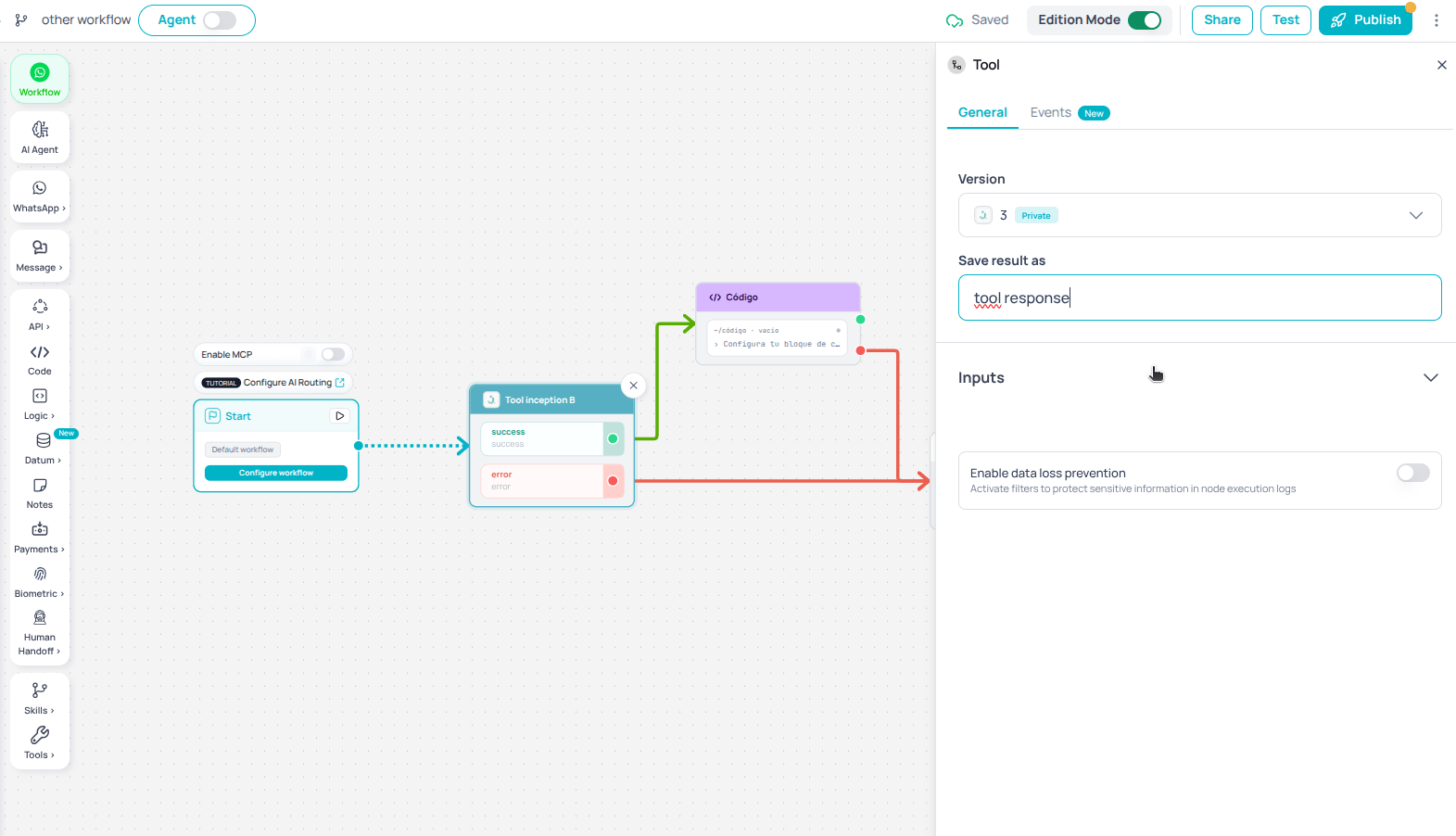Image resolution: width=1456 pixels, height=836 pixels.
Task: Open the Payments blocks menu
Action: point(40,538)
